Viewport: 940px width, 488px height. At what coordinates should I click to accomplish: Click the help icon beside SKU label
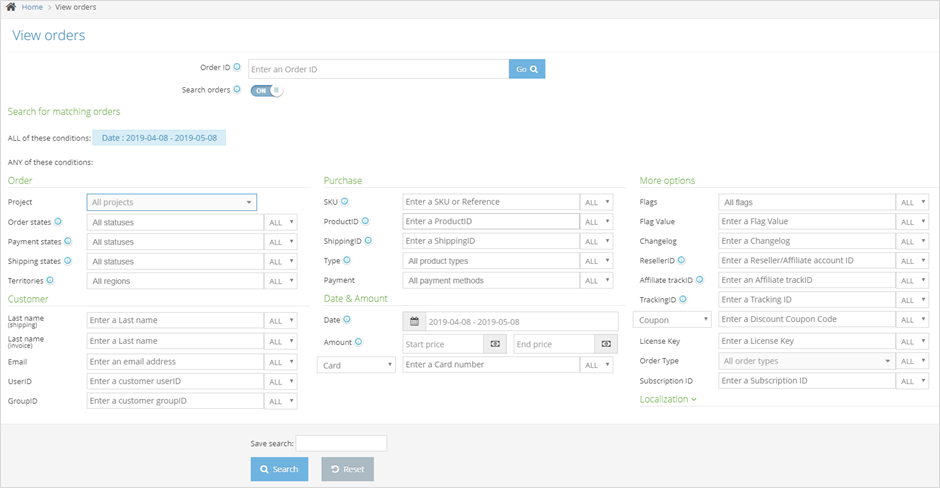coord(345,202)
